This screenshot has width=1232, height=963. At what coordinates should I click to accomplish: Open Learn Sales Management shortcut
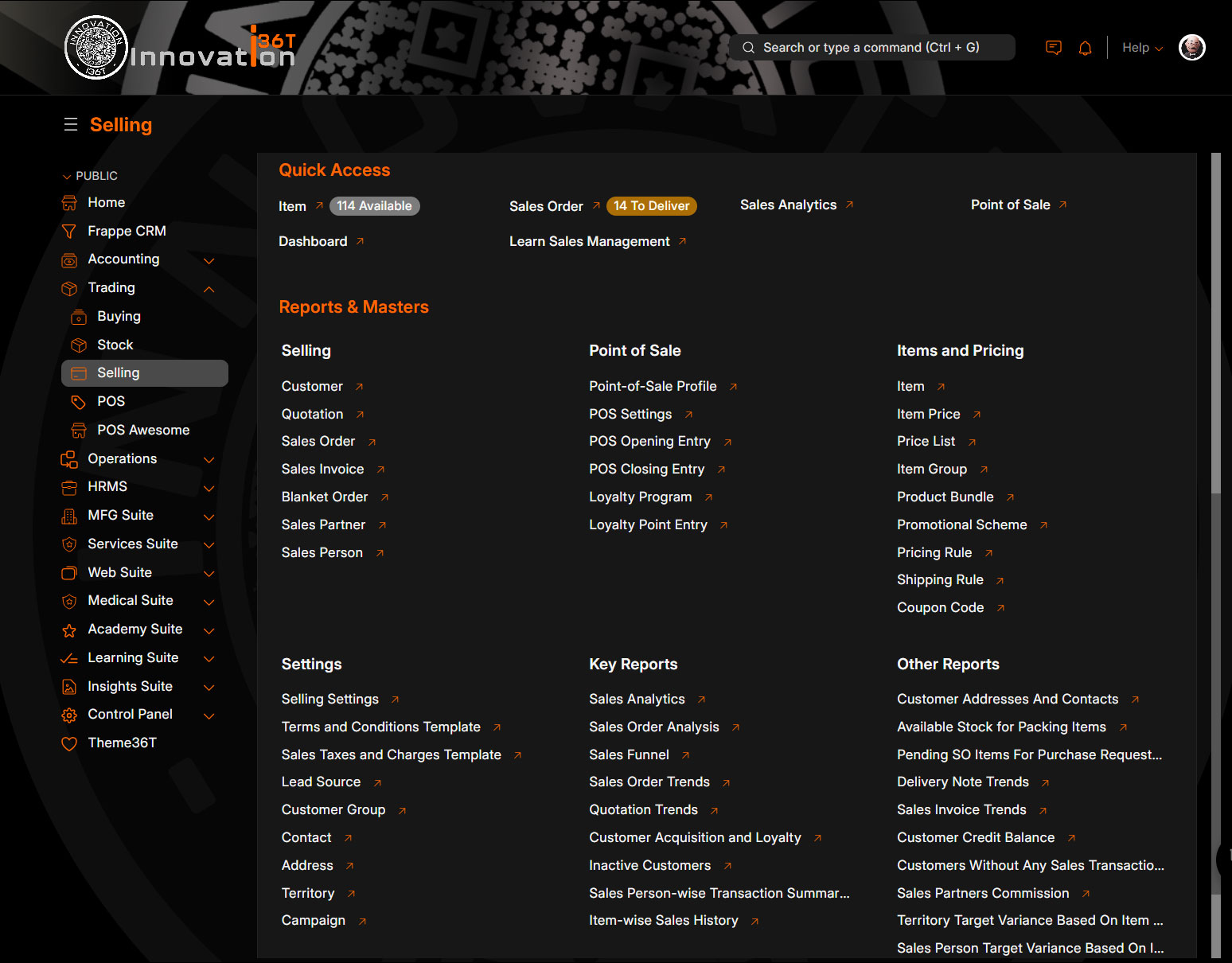pos(589,241)
